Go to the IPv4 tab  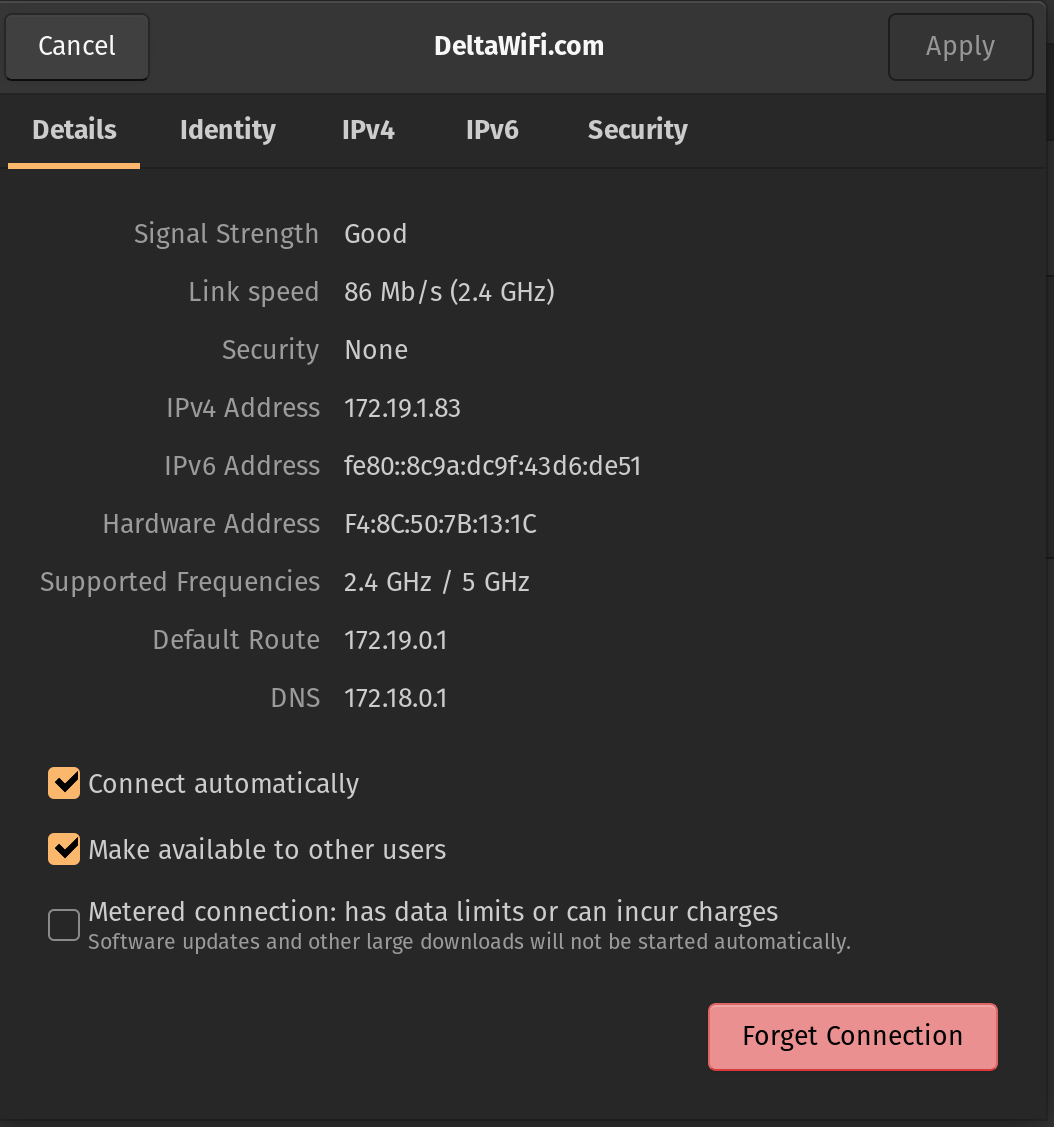(368, 130)
